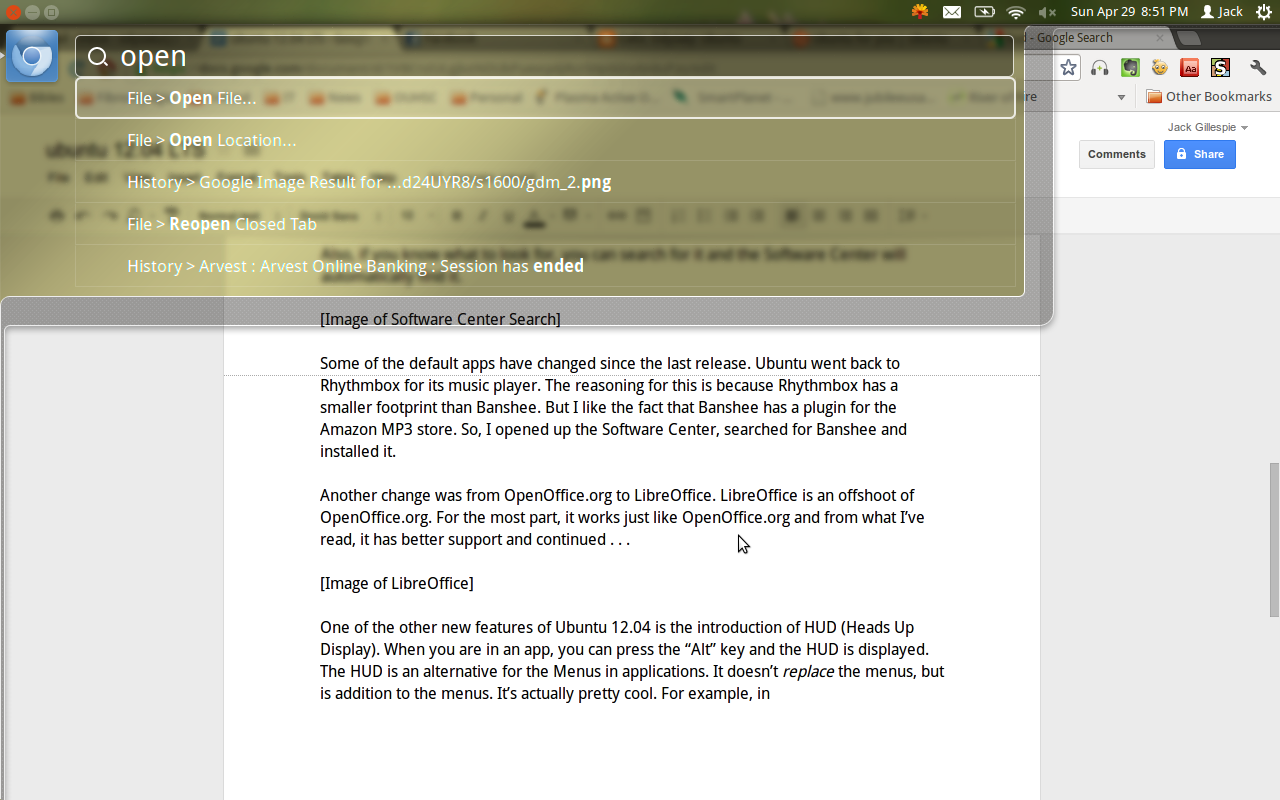1280x800 pixels.
Task: Choose History Google Image Result gdm_2.png entry
Action: 545,182
